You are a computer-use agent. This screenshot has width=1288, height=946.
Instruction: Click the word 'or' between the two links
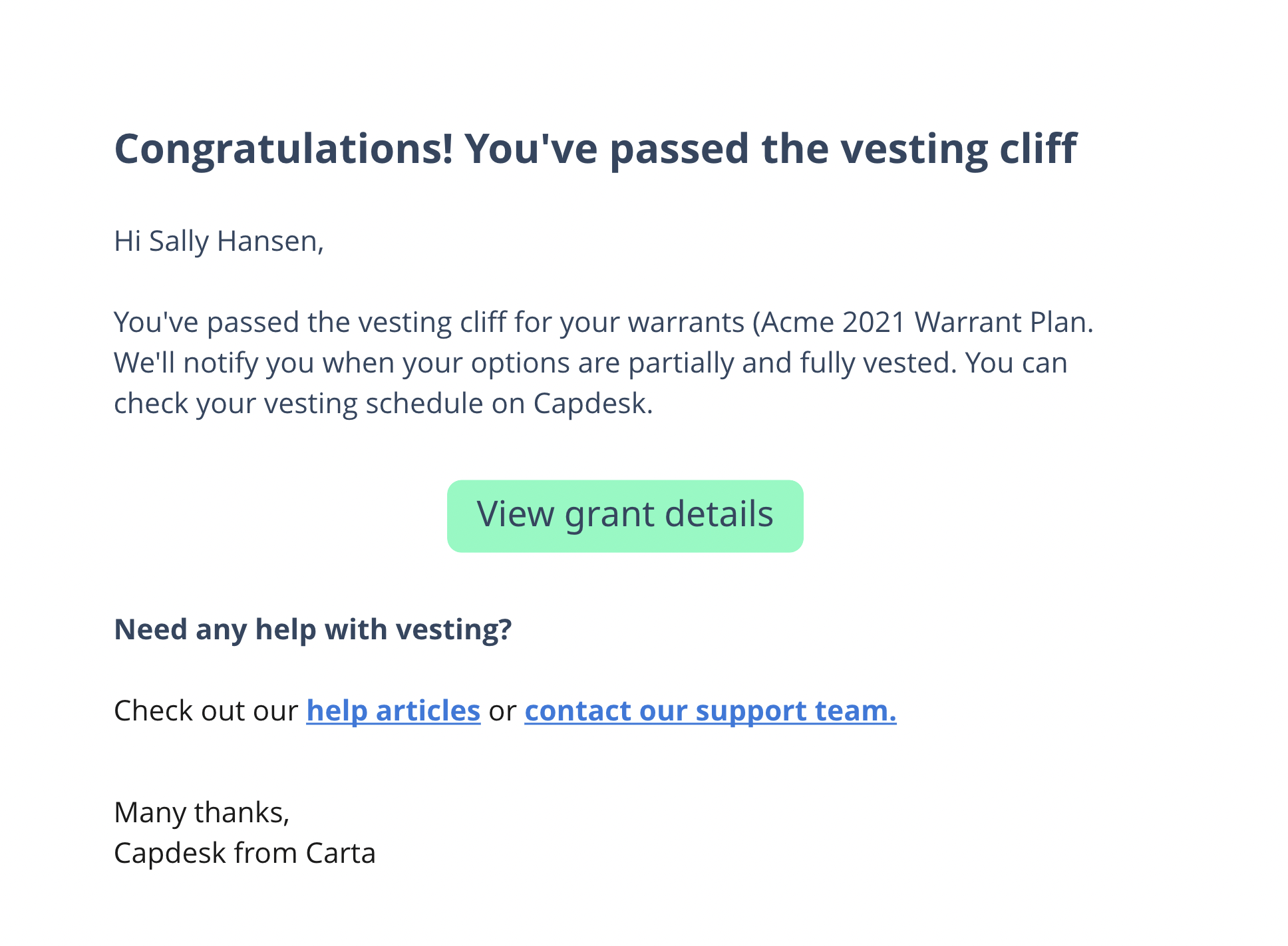click(502, 711)
